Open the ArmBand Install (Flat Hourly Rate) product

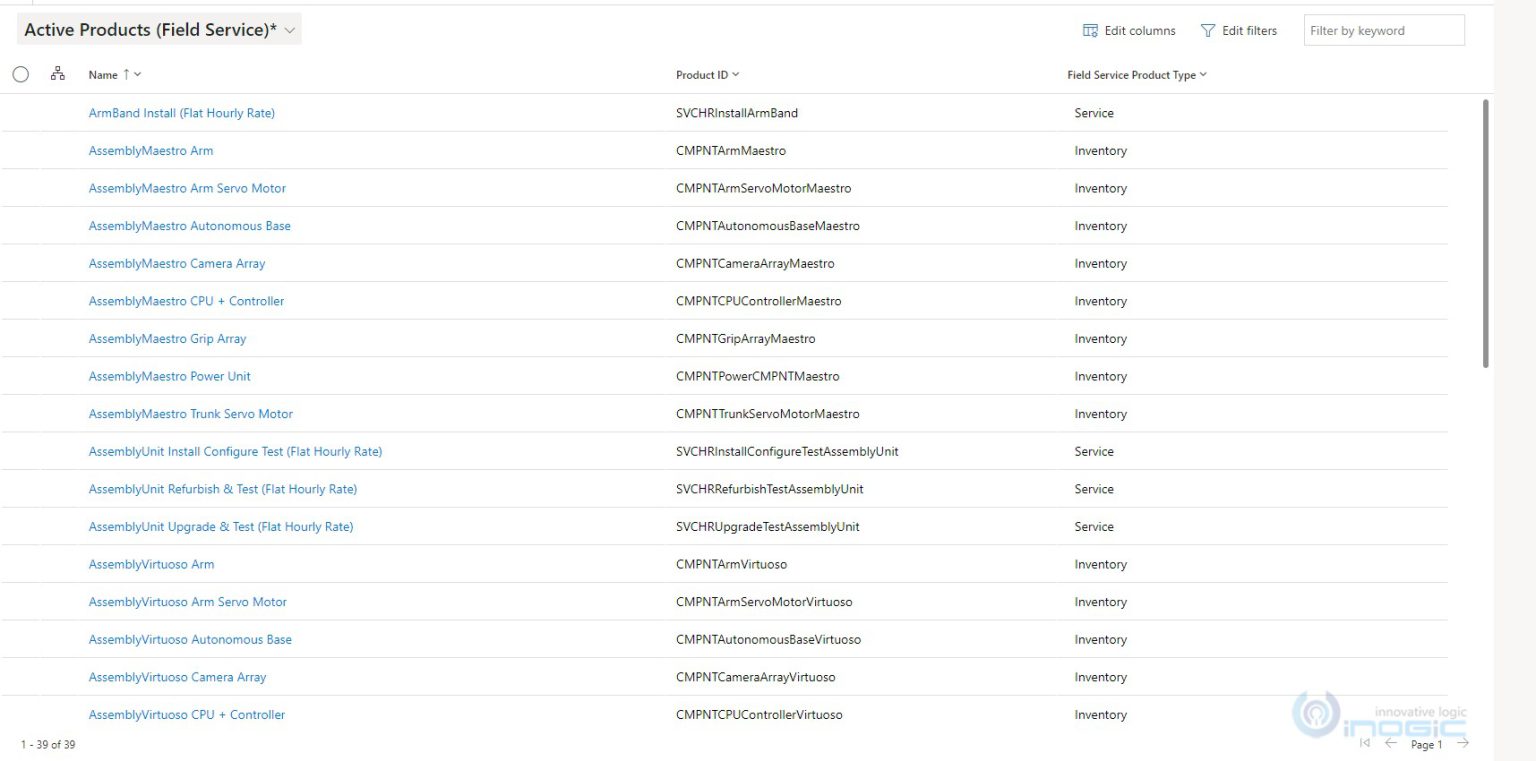(181, 113)
